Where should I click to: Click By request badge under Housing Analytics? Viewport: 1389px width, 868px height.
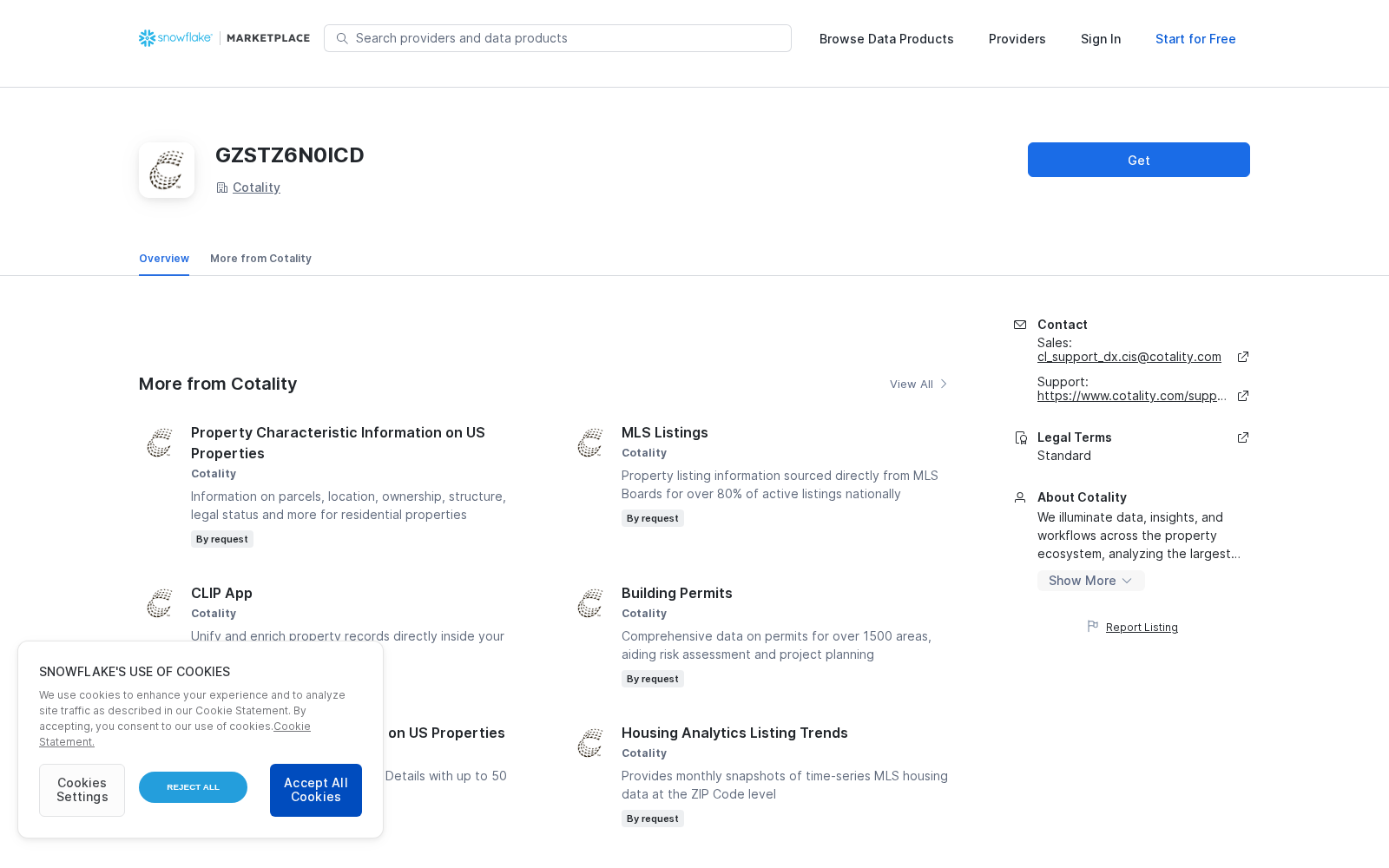click(653, 819)
